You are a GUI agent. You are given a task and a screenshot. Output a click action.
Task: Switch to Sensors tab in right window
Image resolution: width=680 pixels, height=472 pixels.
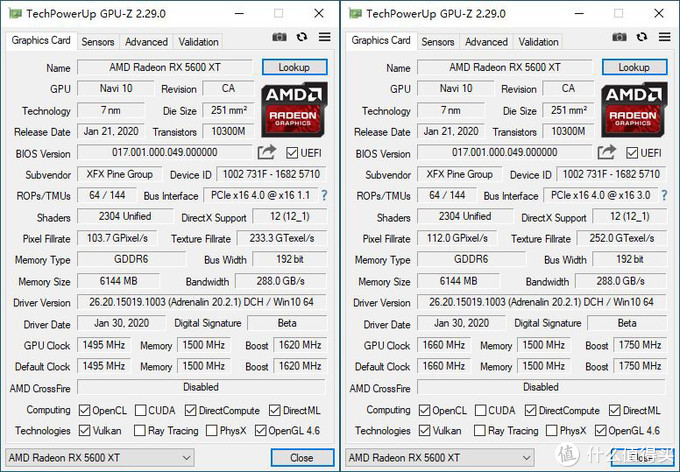(x=438, y=42)
